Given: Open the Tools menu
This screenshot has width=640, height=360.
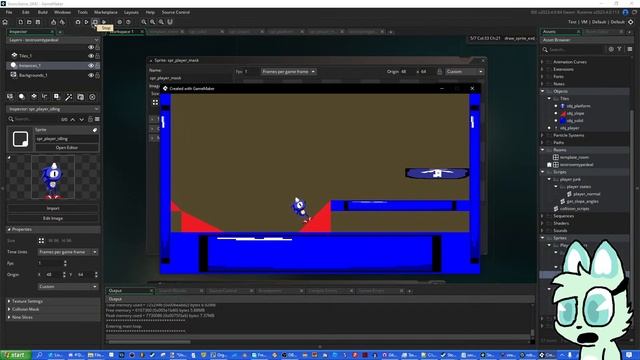Looking at the screenshot, I should (x=82, y=12).
